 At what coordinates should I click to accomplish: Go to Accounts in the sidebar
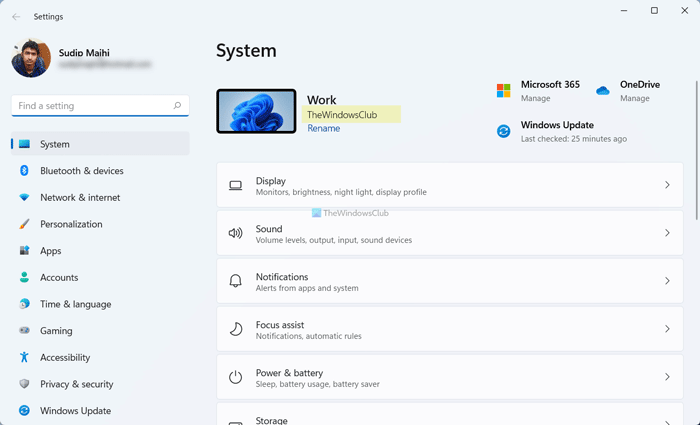58,278
